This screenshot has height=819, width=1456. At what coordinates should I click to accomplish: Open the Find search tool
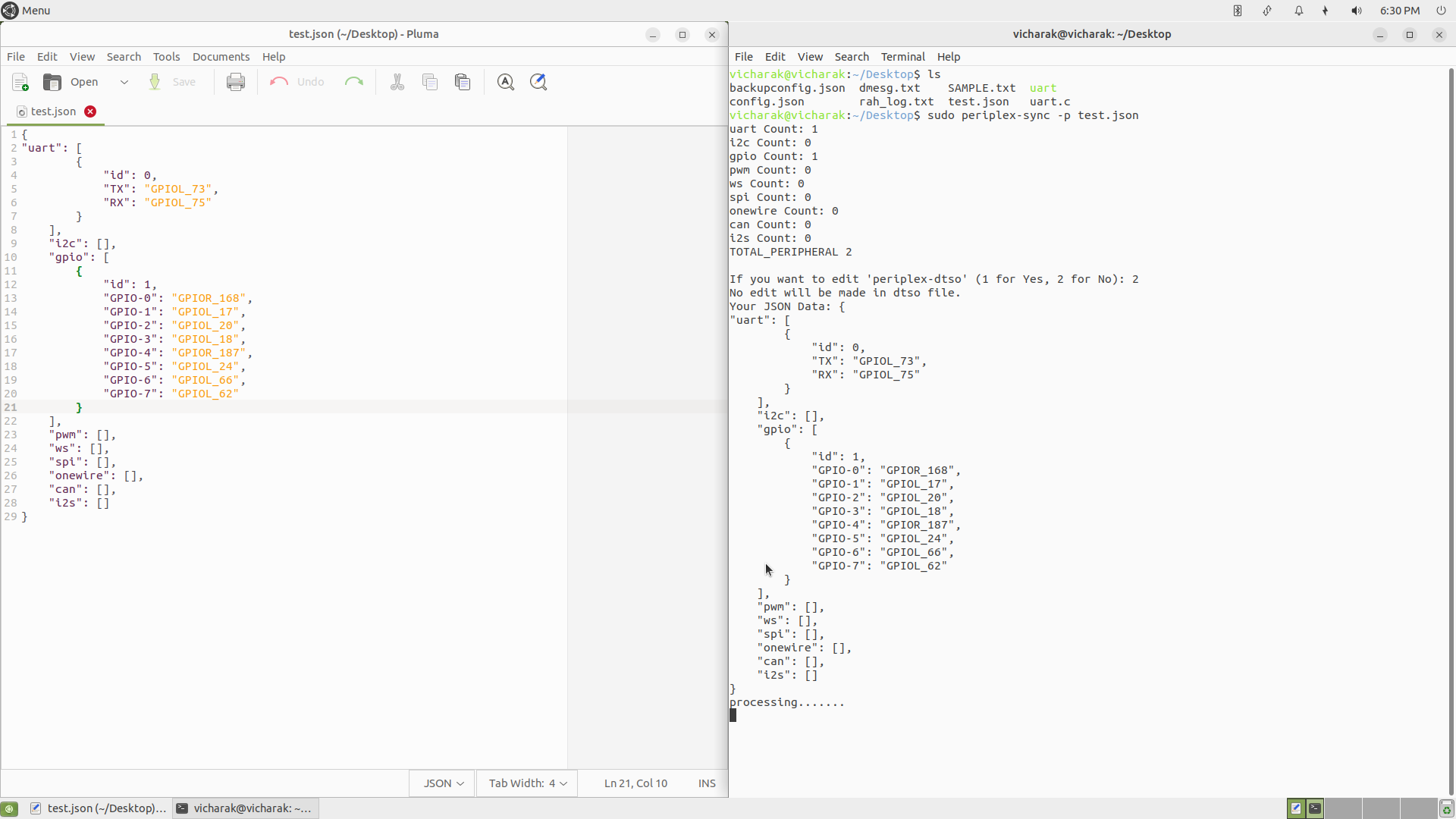(506, 82)
